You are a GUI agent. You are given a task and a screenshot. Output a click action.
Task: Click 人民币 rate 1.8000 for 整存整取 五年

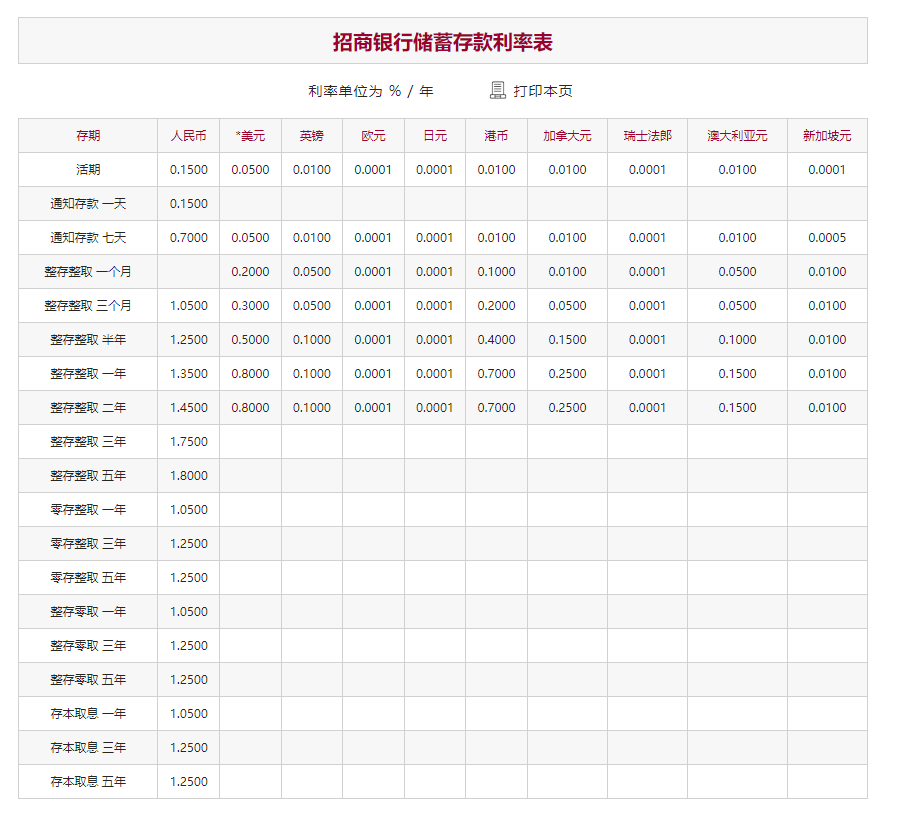188,475
